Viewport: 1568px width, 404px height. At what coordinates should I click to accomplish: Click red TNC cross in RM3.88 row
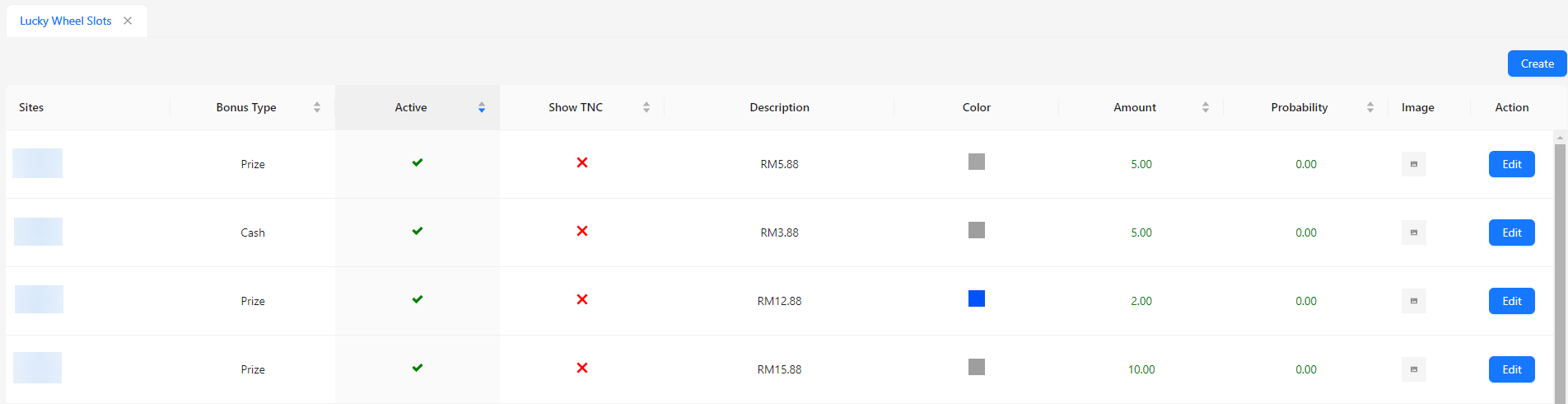[x=582, y=231]
